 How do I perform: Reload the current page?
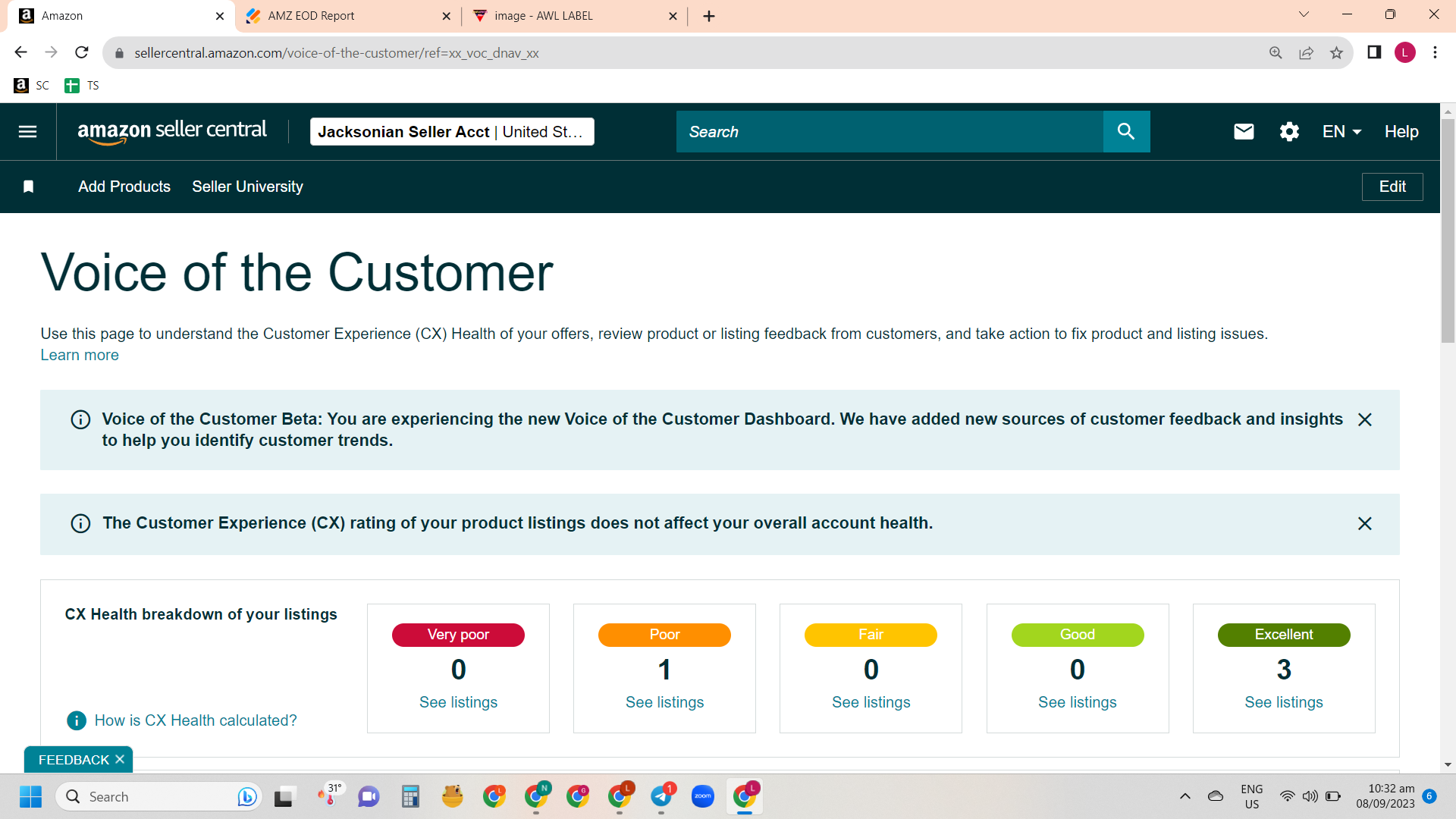click(x=82, y=52)
